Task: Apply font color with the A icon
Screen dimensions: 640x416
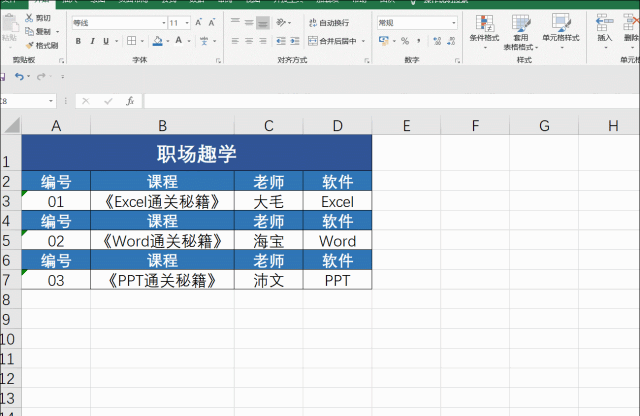Action: tap(178, 40)
